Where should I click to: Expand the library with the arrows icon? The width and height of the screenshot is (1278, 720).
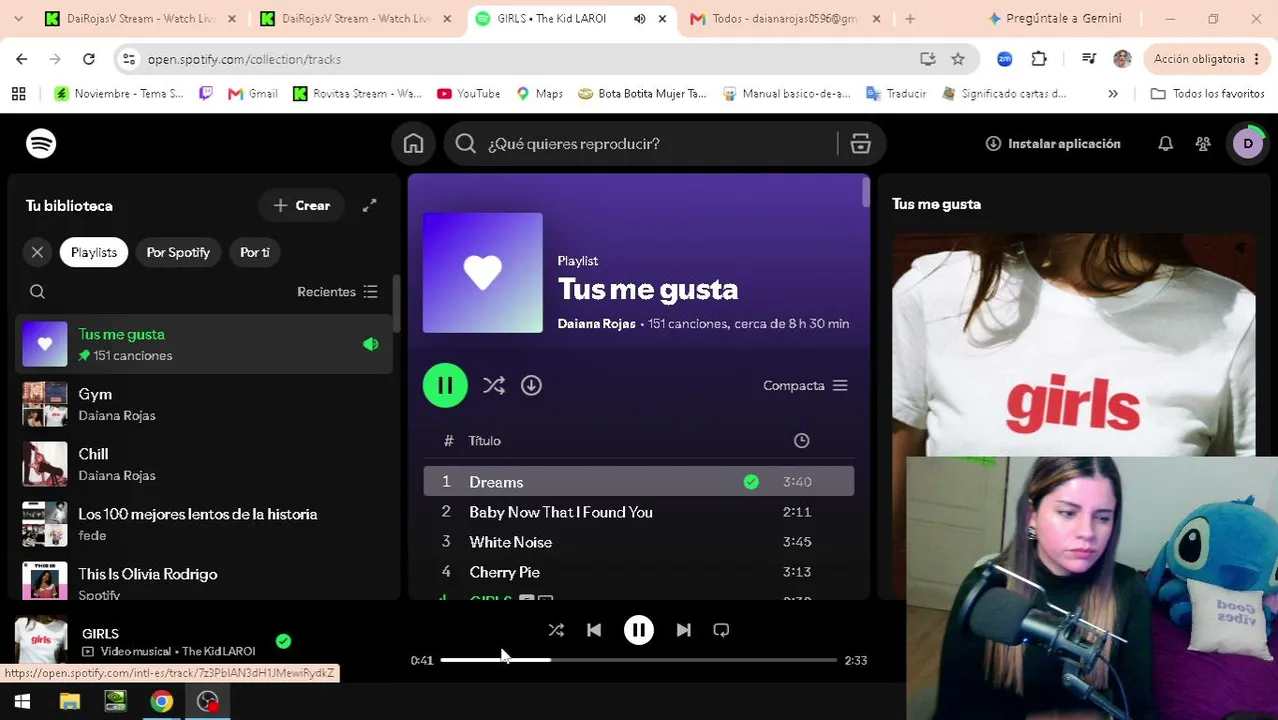369,205
